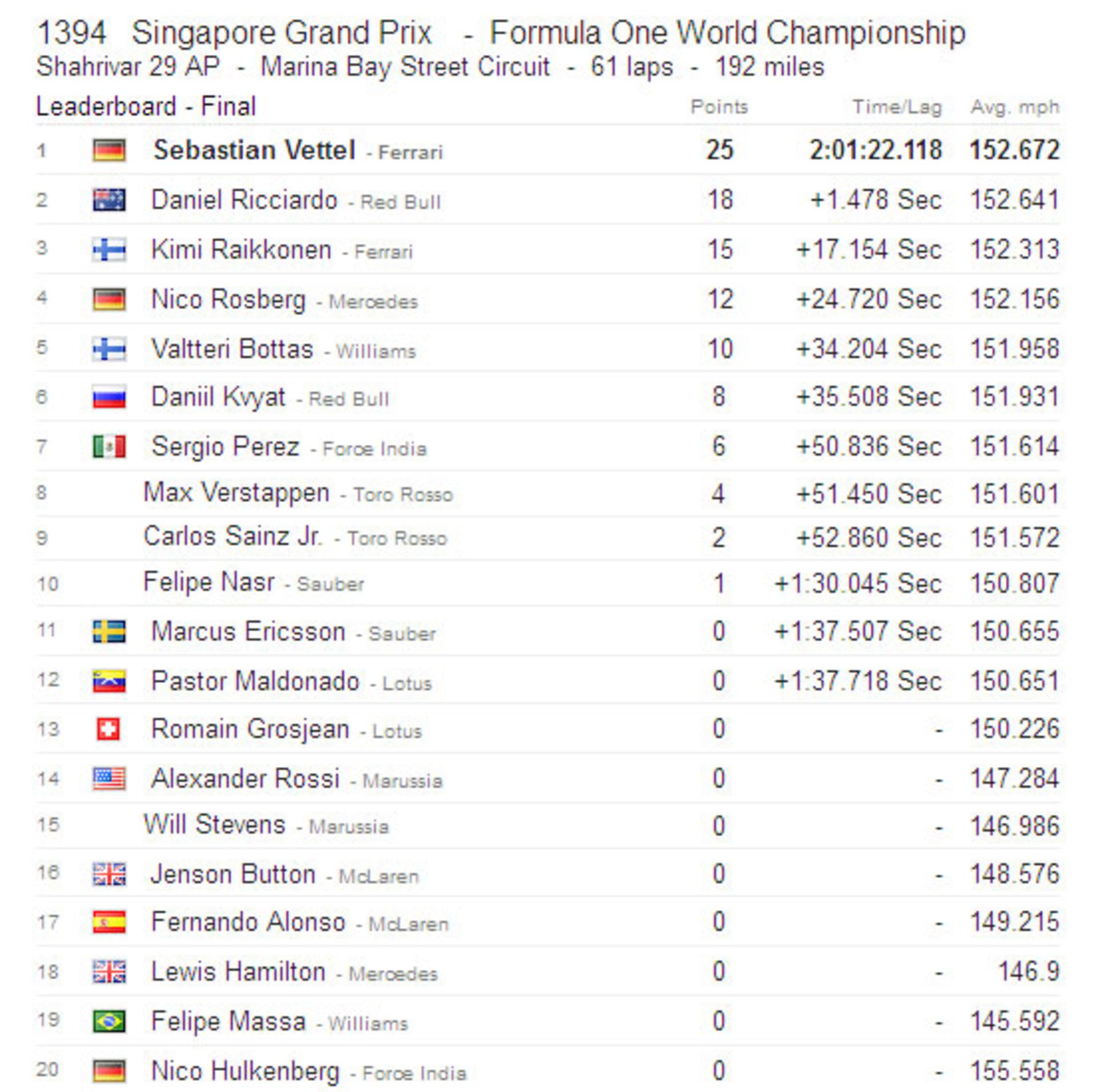
Task: Click the Spanish flag beside Fernando Alonso
Action: [x=109, y=922]
